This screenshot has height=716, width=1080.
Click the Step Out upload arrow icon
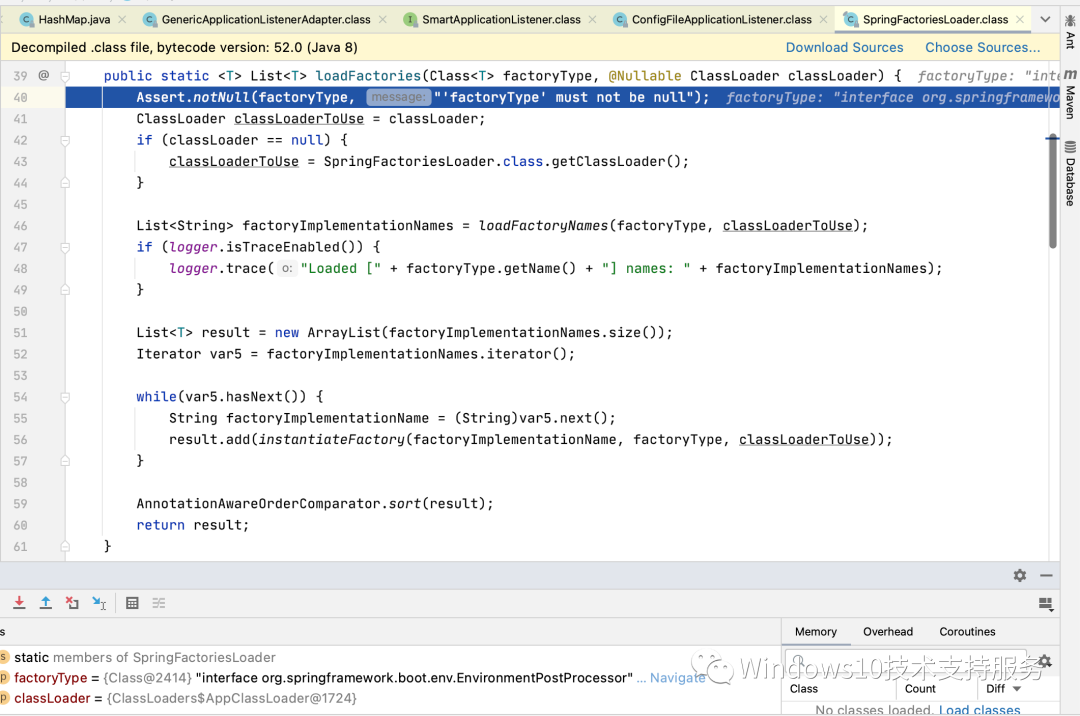click(x=45, y=603)
